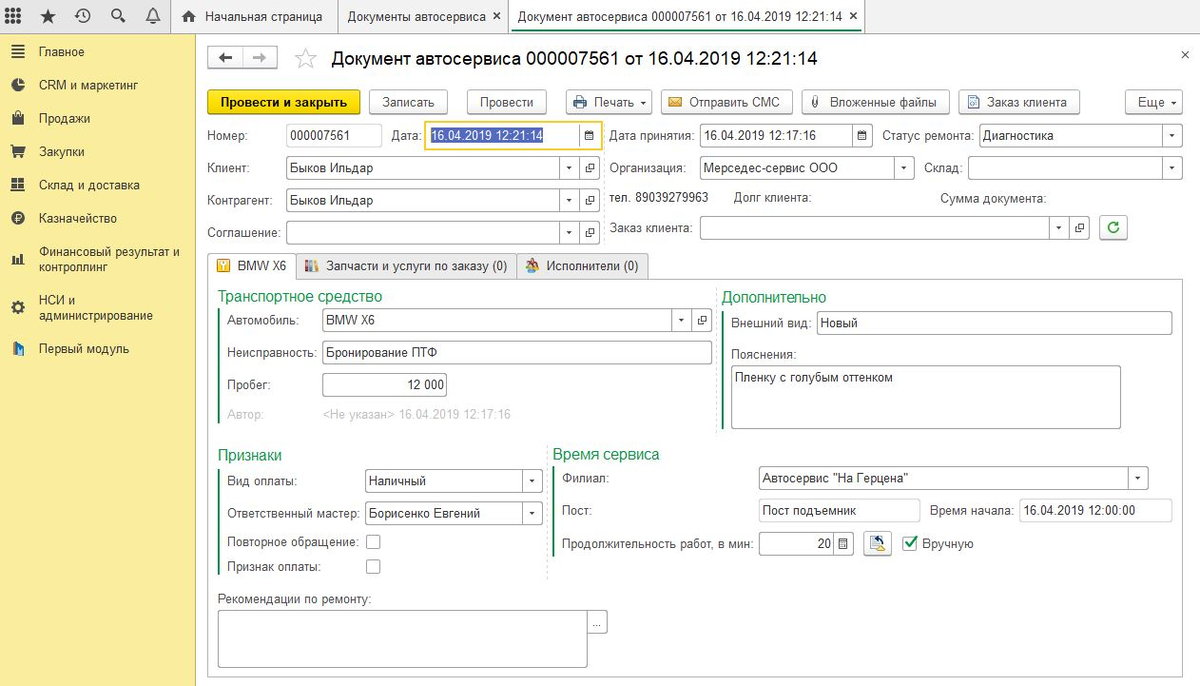
Task: Expand Организация dropdown arrow
Action: click(905, 168)
